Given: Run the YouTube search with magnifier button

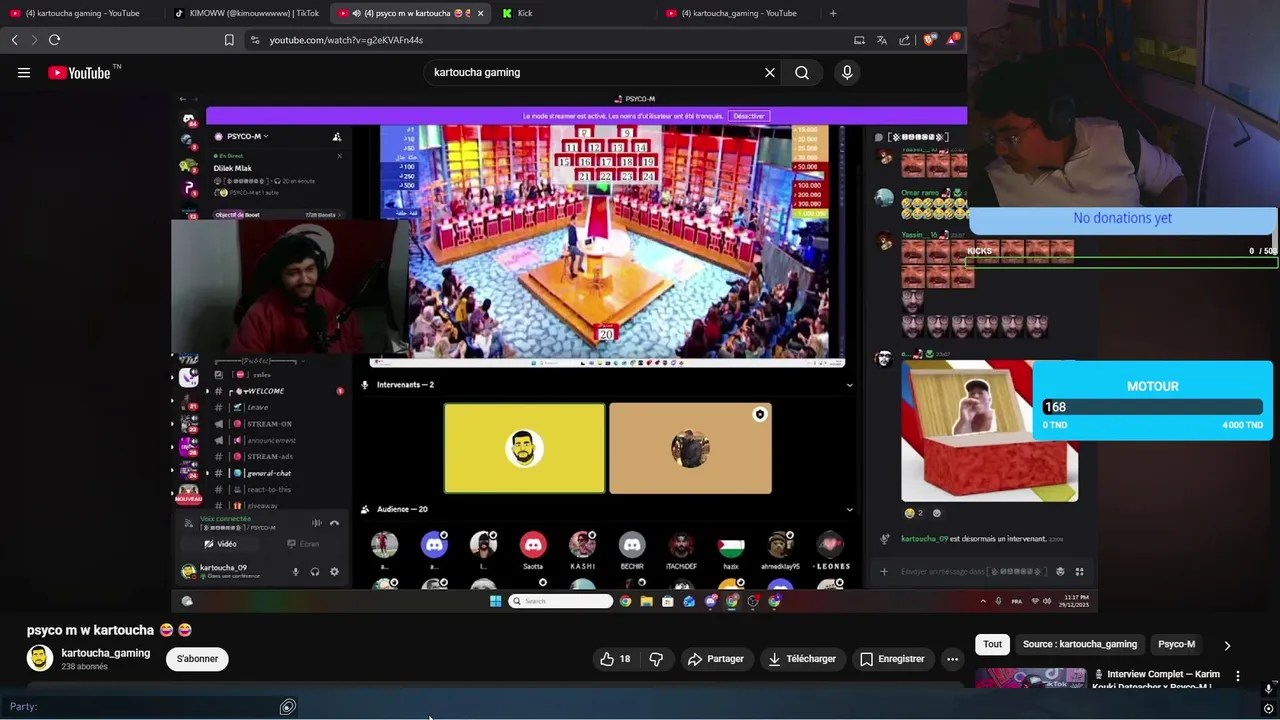Looking at the screenshot, I should coord(802,72).
